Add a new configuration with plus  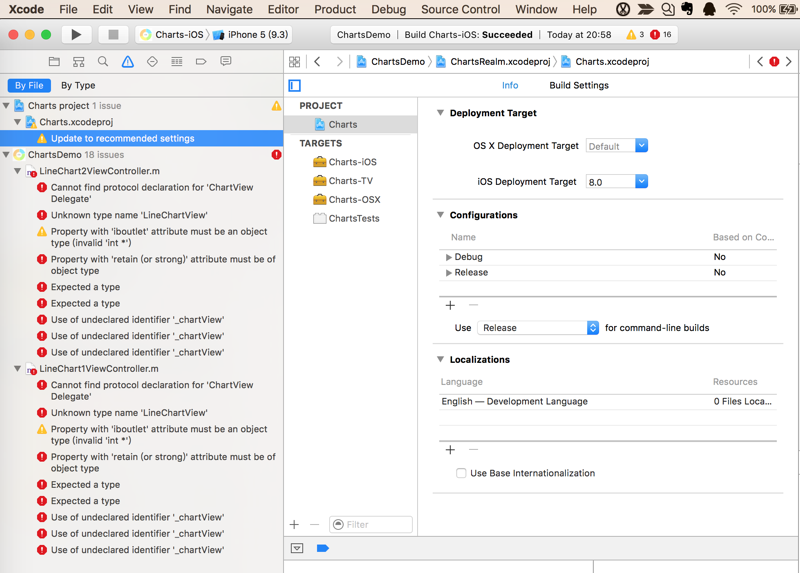pyautogui.click(x=450, y=305)
